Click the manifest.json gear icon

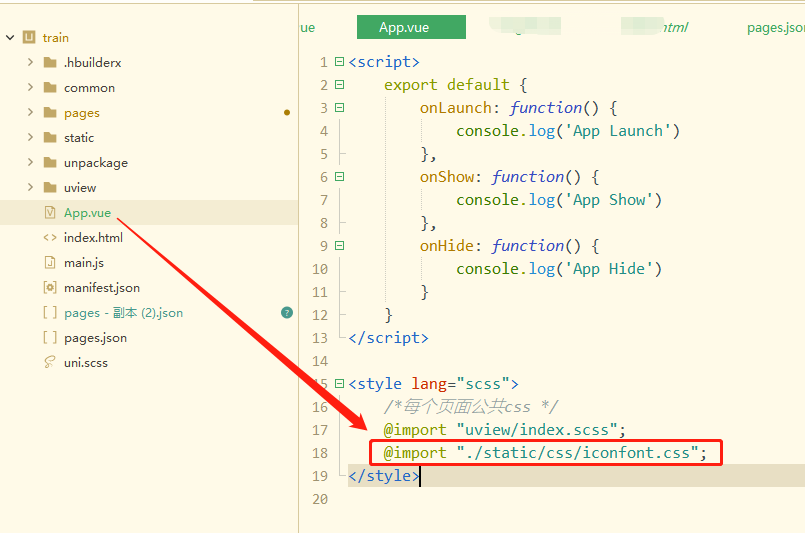[50, 288]
